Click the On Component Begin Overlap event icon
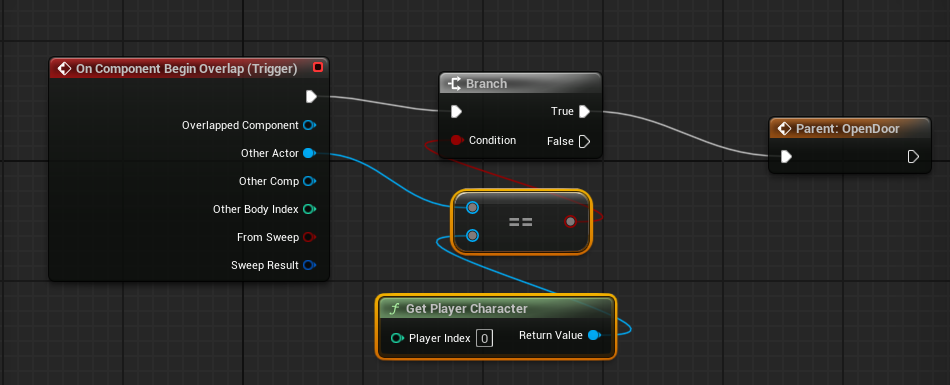 point(64,69)
